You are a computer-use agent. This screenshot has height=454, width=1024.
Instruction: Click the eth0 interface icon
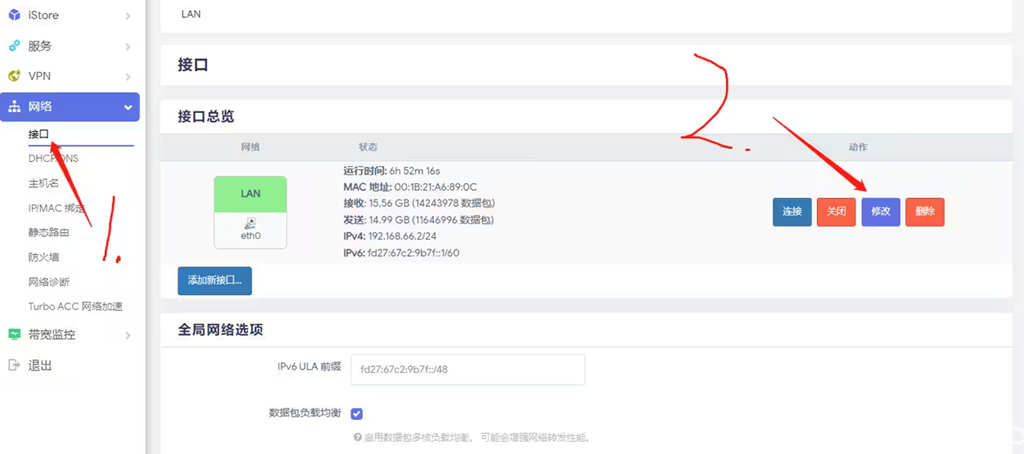coord(250,224)
